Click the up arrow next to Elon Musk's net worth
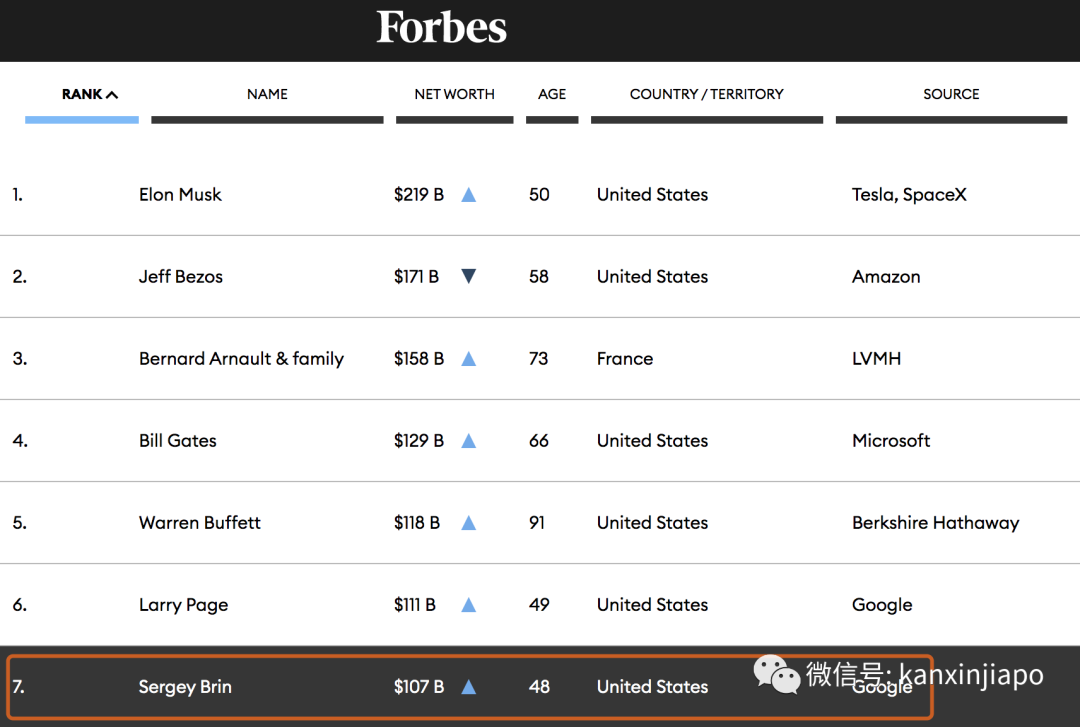Viewport: 1080px width, 727px height. coord(468,195)
